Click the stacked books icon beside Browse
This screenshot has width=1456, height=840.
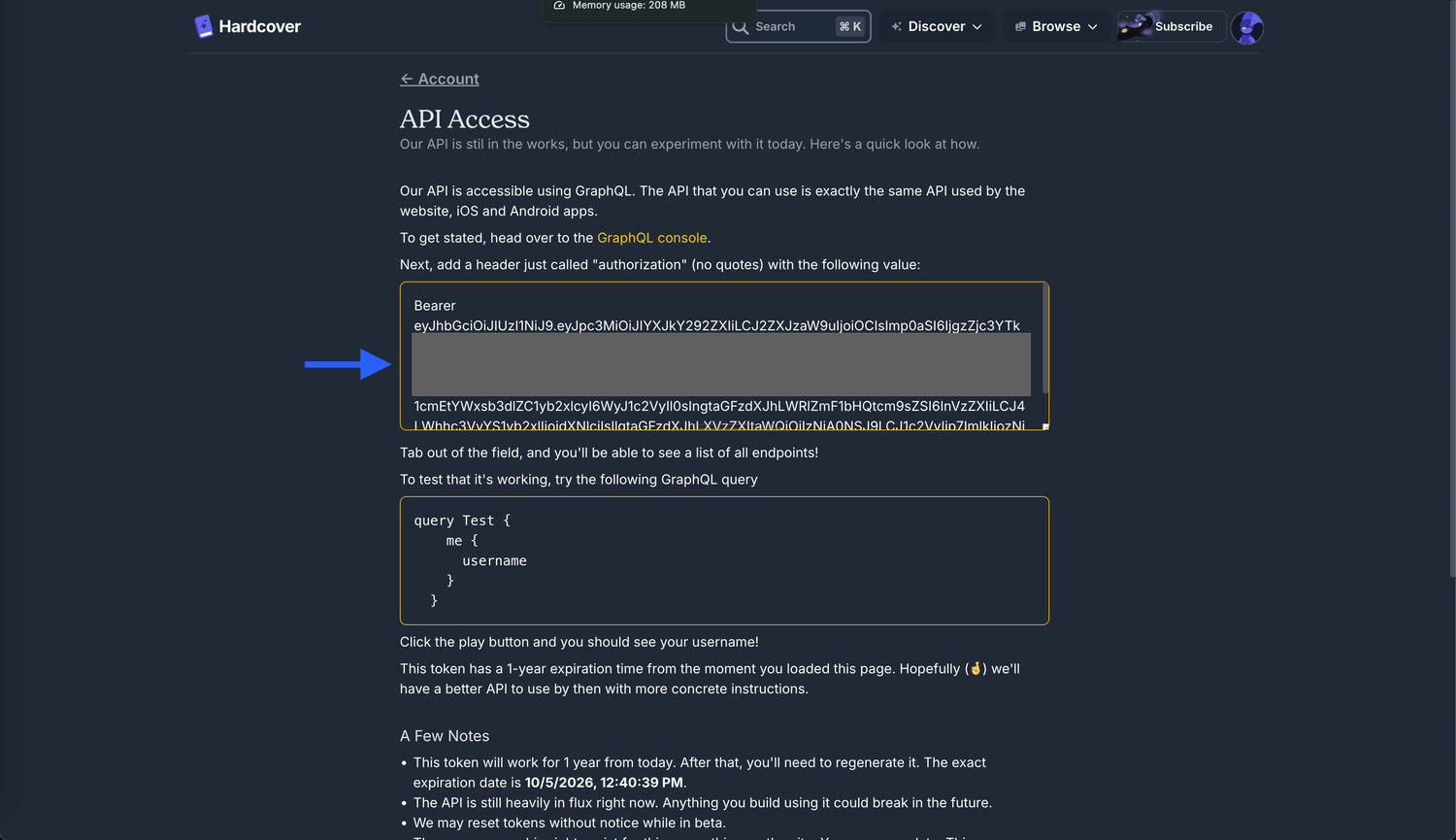[x=1019, y=26]
